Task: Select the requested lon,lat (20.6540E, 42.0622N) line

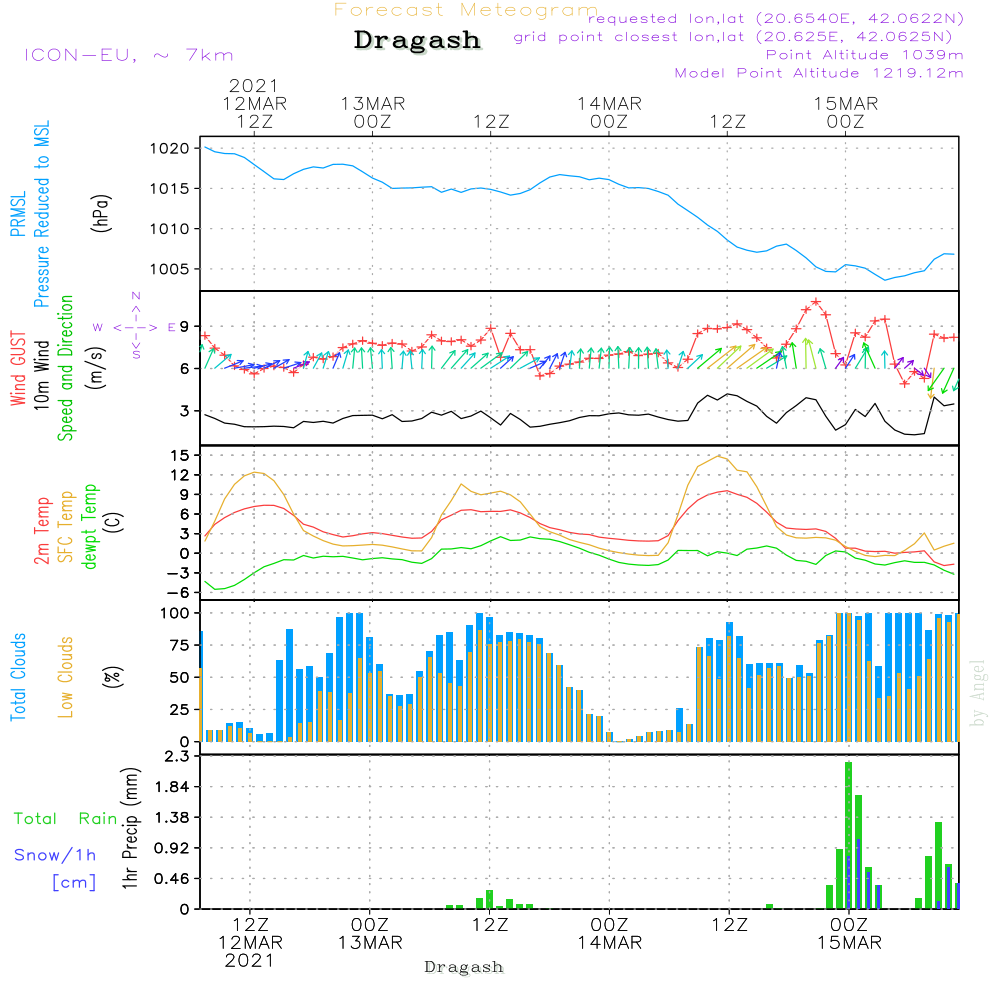Action: coord(775,18)
